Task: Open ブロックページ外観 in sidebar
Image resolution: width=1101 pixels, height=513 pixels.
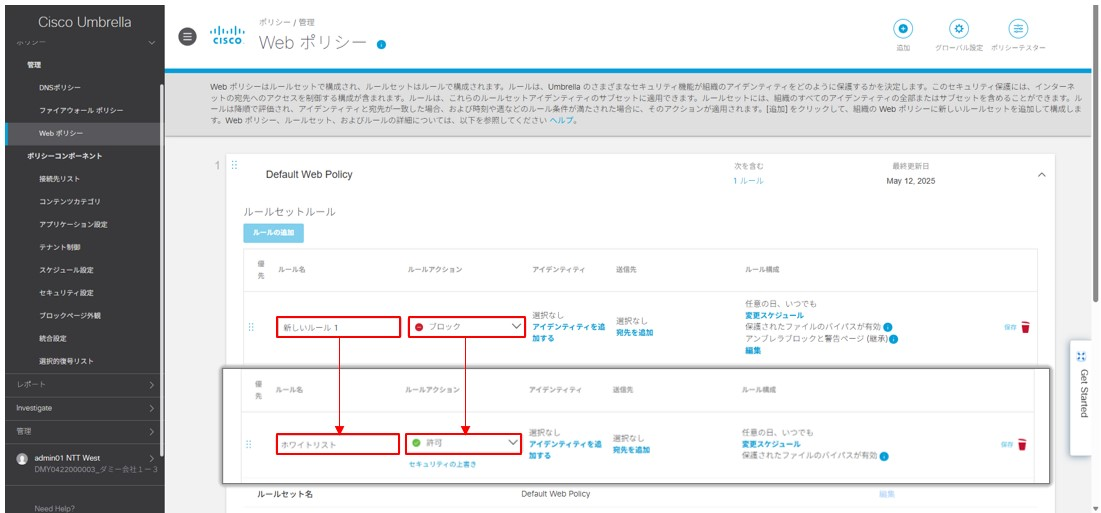Action: coord(70,316)
